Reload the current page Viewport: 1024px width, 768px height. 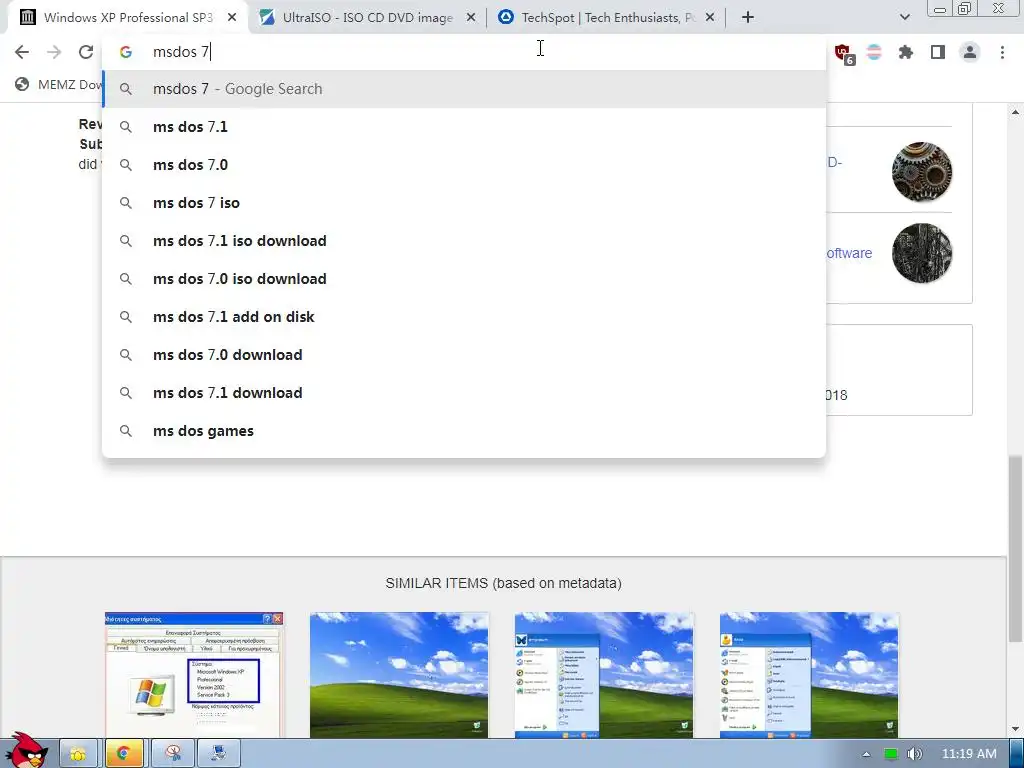coord(86,52)
